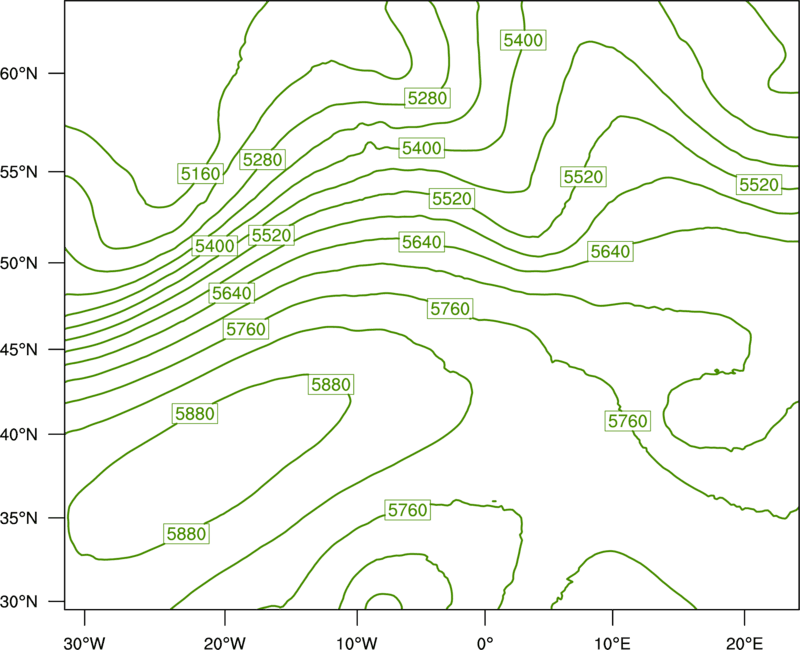
Task: Select the 5280 label beside the 5160 label
Action: click(263, 159)
